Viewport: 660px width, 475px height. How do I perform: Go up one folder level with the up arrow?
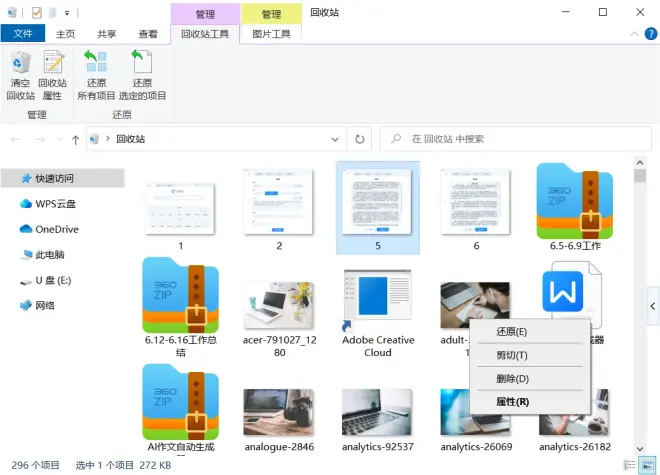tap(76, 139)
